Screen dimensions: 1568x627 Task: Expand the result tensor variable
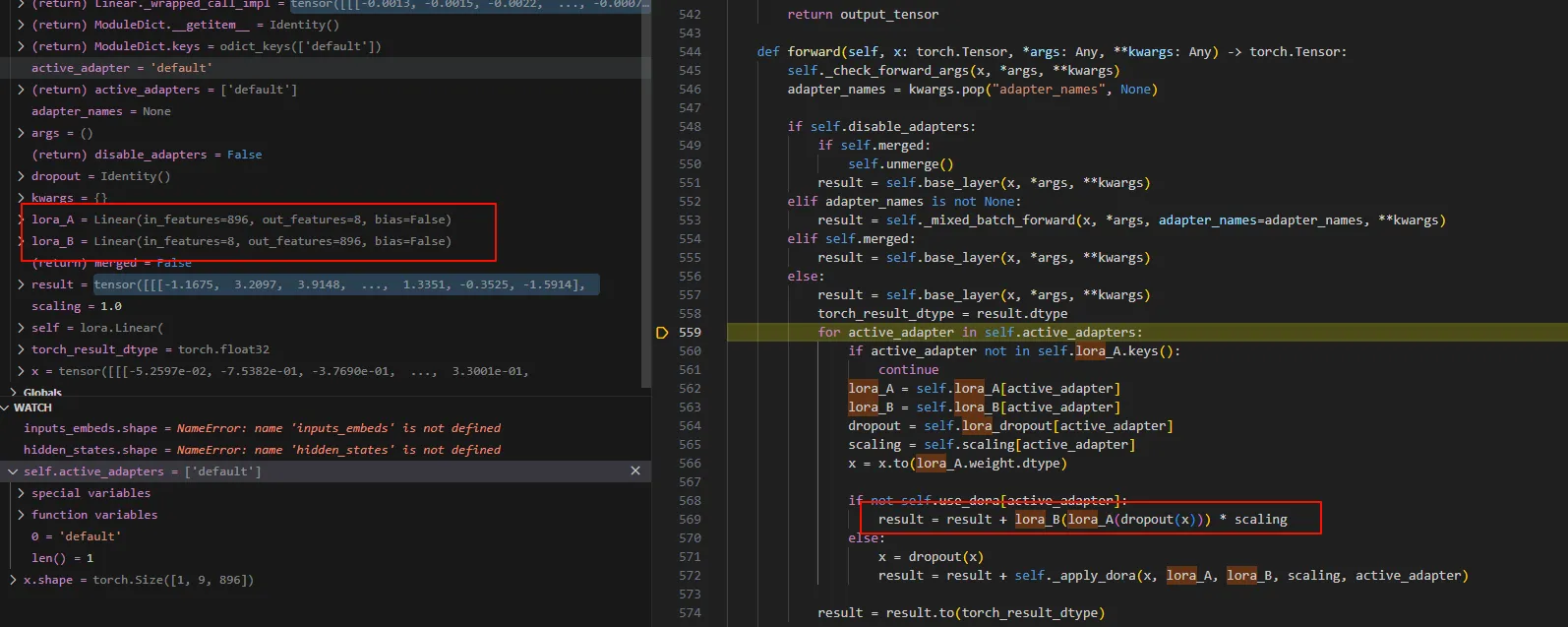22,284
